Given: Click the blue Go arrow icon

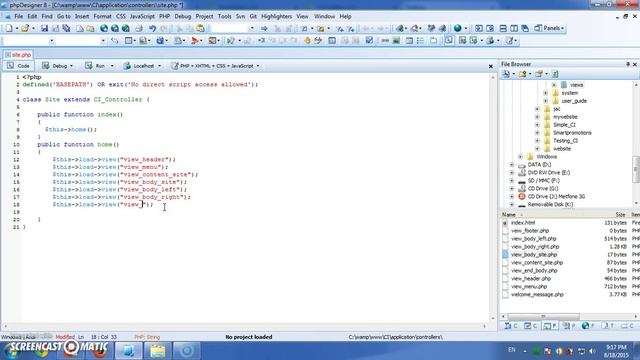Looking at the screenshot, I should tap(264, 28).
